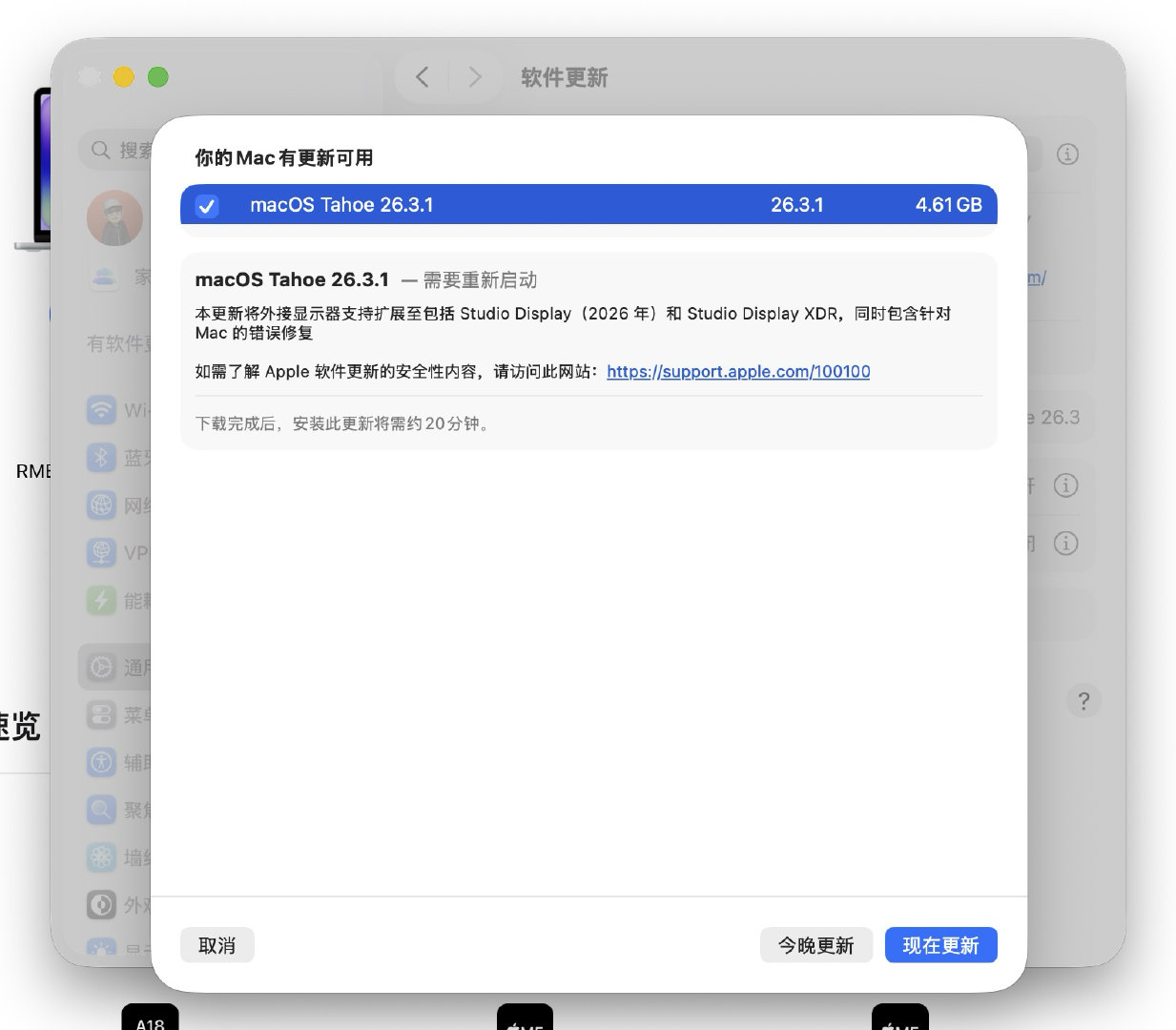The height and width of the screenshot is (1030, 1176).
Task: Open the Appearance sidebar icon
Action: click(101, 904)
